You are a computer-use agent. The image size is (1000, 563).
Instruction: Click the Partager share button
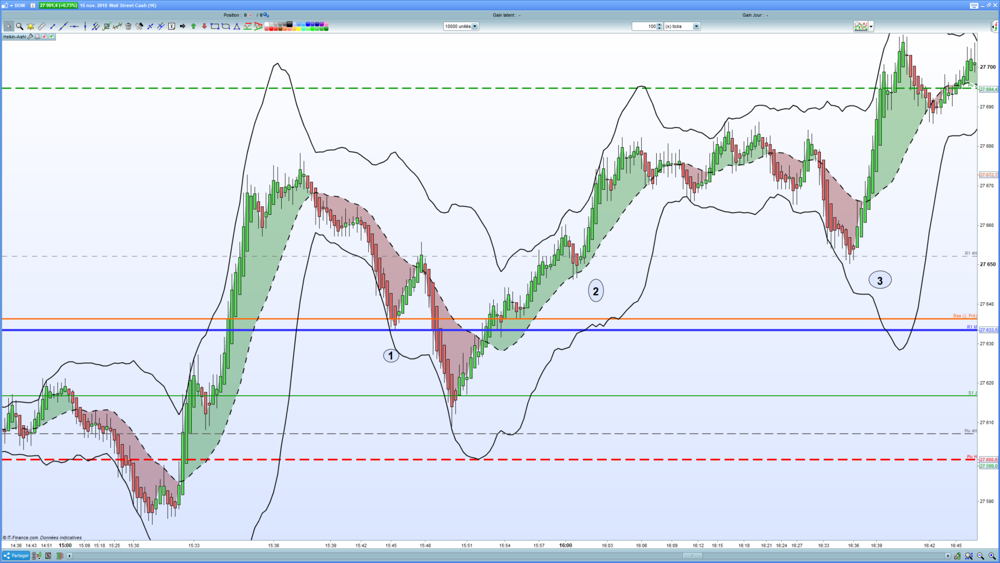click(16, 556)
